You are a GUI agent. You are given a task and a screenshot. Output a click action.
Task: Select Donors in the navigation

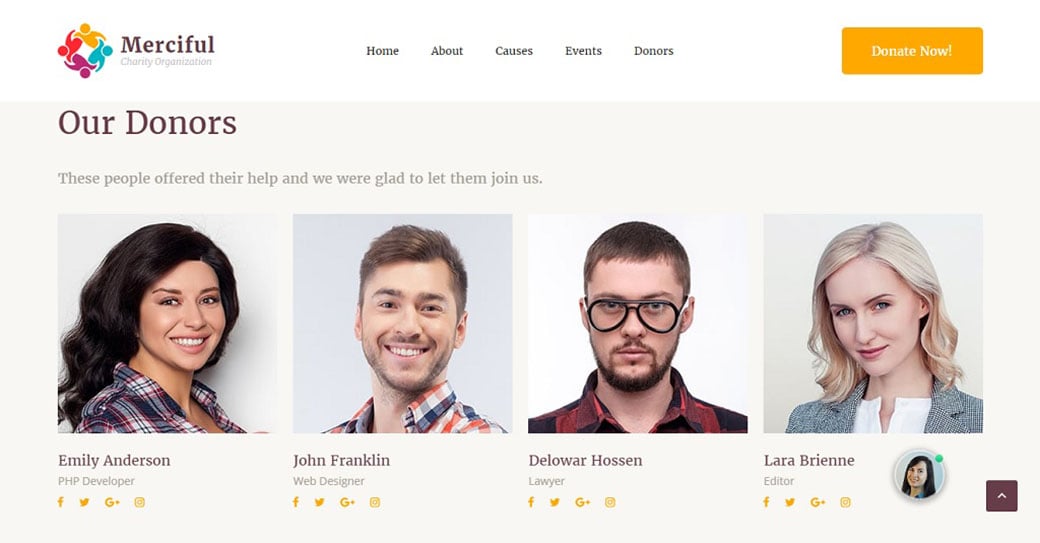pos(654,51)
